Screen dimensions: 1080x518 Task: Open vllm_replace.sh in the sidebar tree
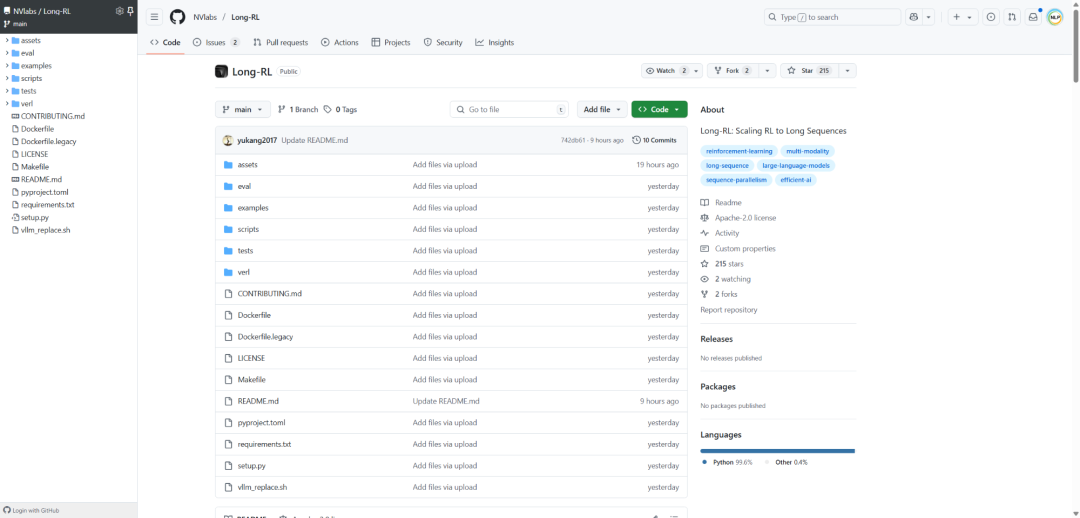tap(45, 230)
